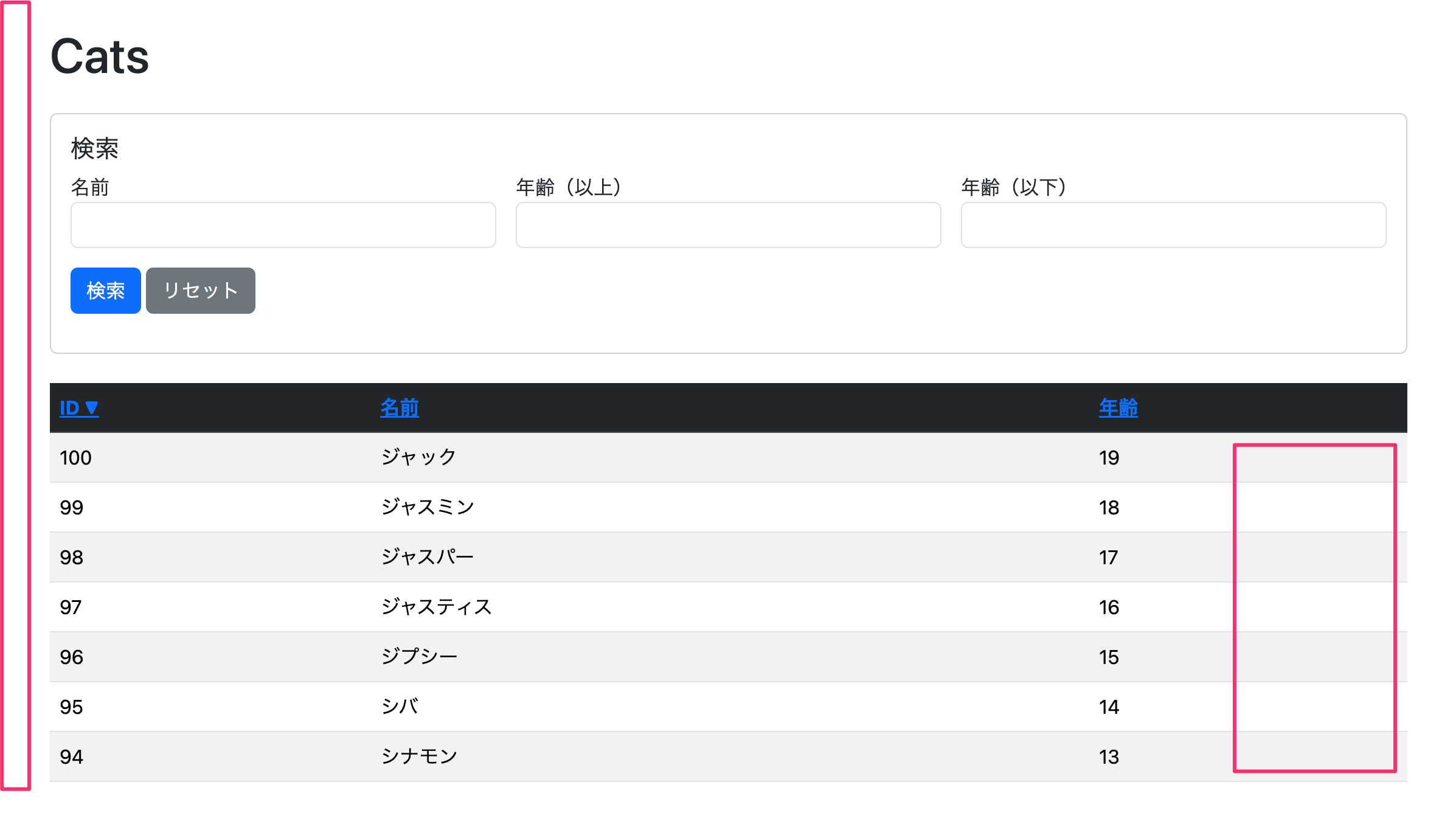Select the row named ジャック
This screenshot has height=816, width=1456.
pos(418,457)
